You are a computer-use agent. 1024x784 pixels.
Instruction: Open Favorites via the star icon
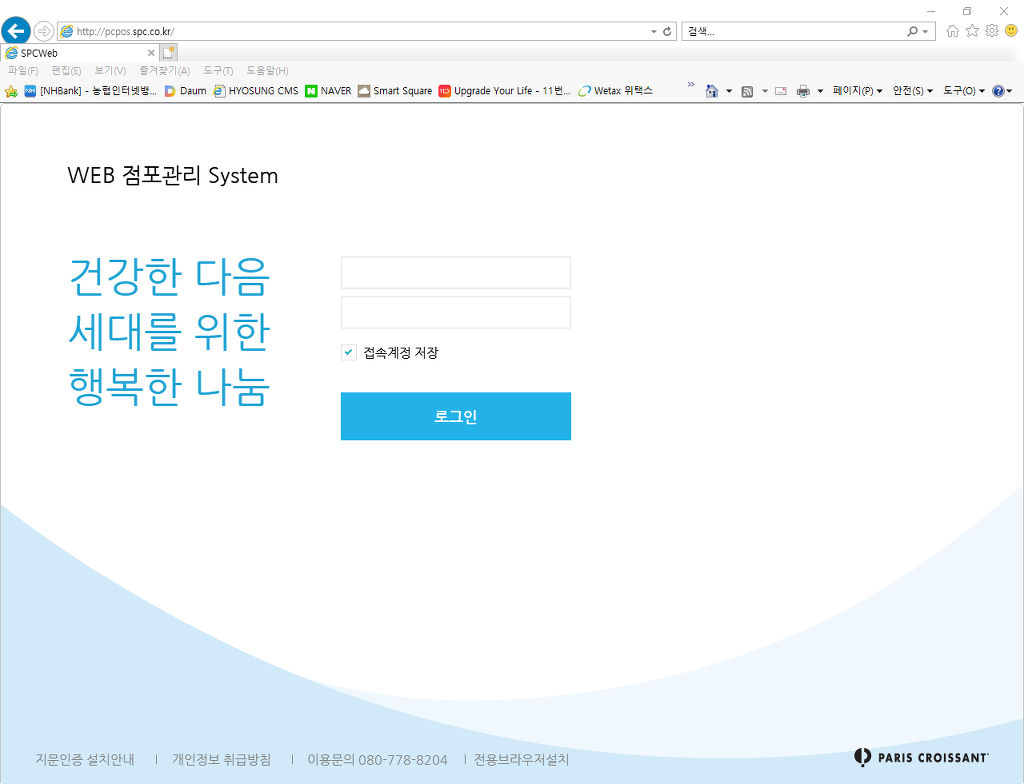[972, 31]
